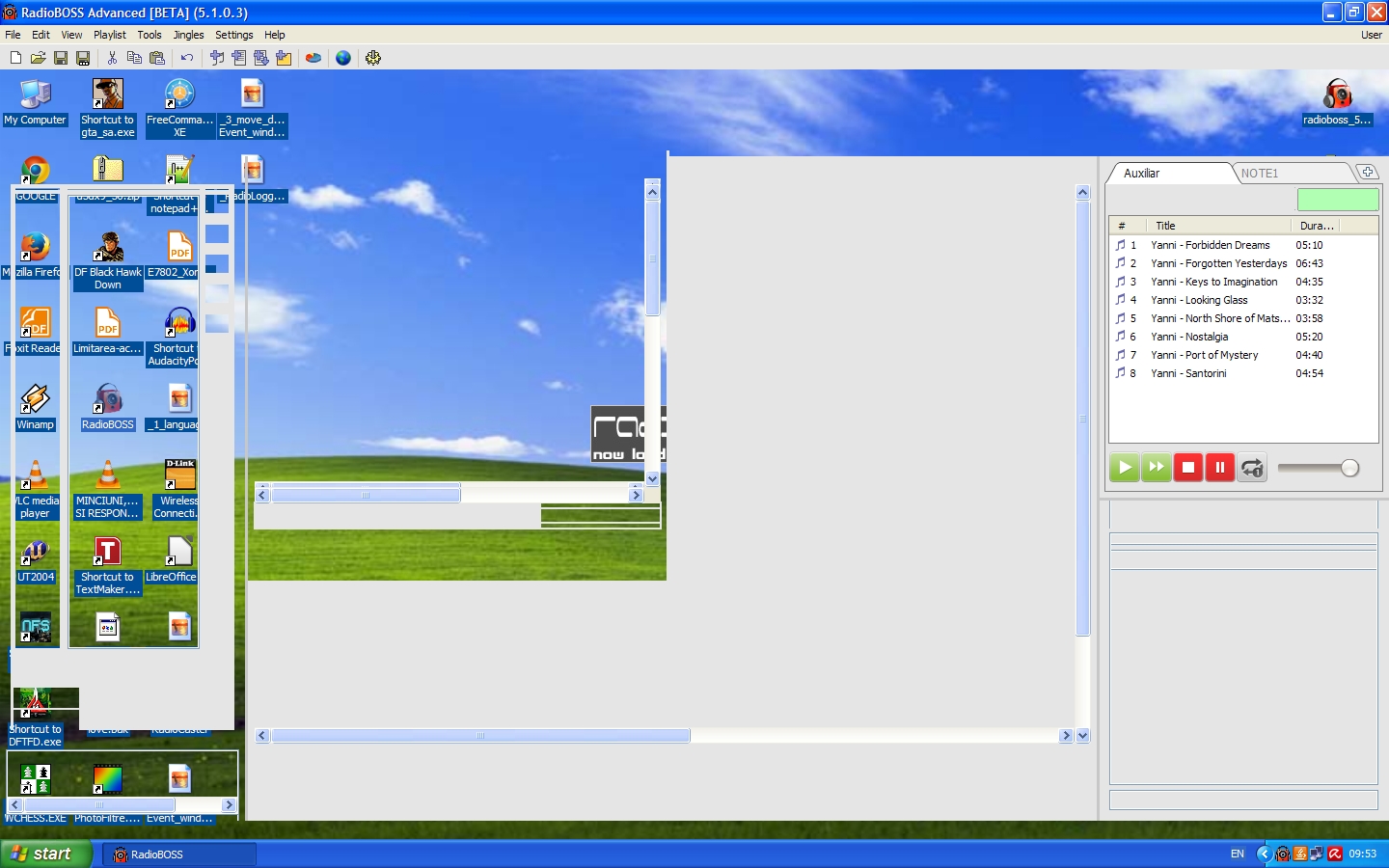The width and height of the screenshot is (1389, 868).
Task: Click the scissors cut icon
Action: [112, 58]
